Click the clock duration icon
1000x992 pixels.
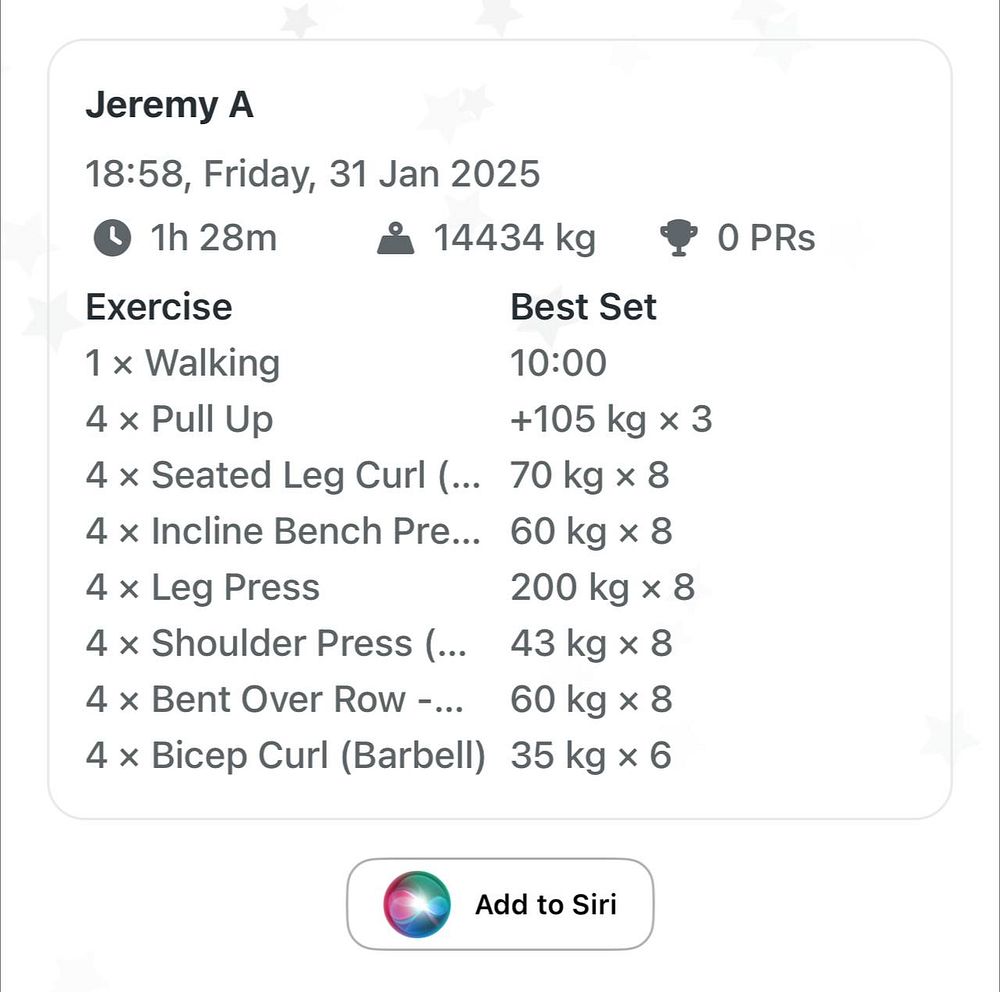click(111, 239)
